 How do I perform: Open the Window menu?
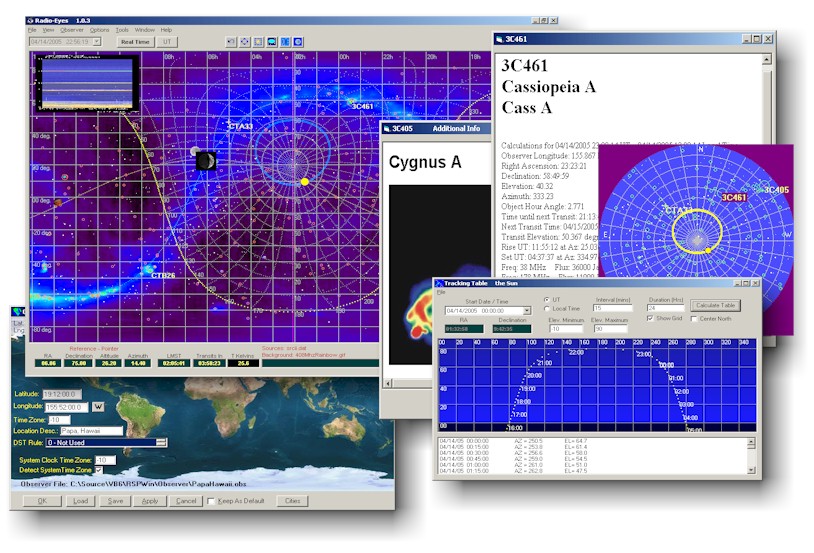tap(145, 30)
